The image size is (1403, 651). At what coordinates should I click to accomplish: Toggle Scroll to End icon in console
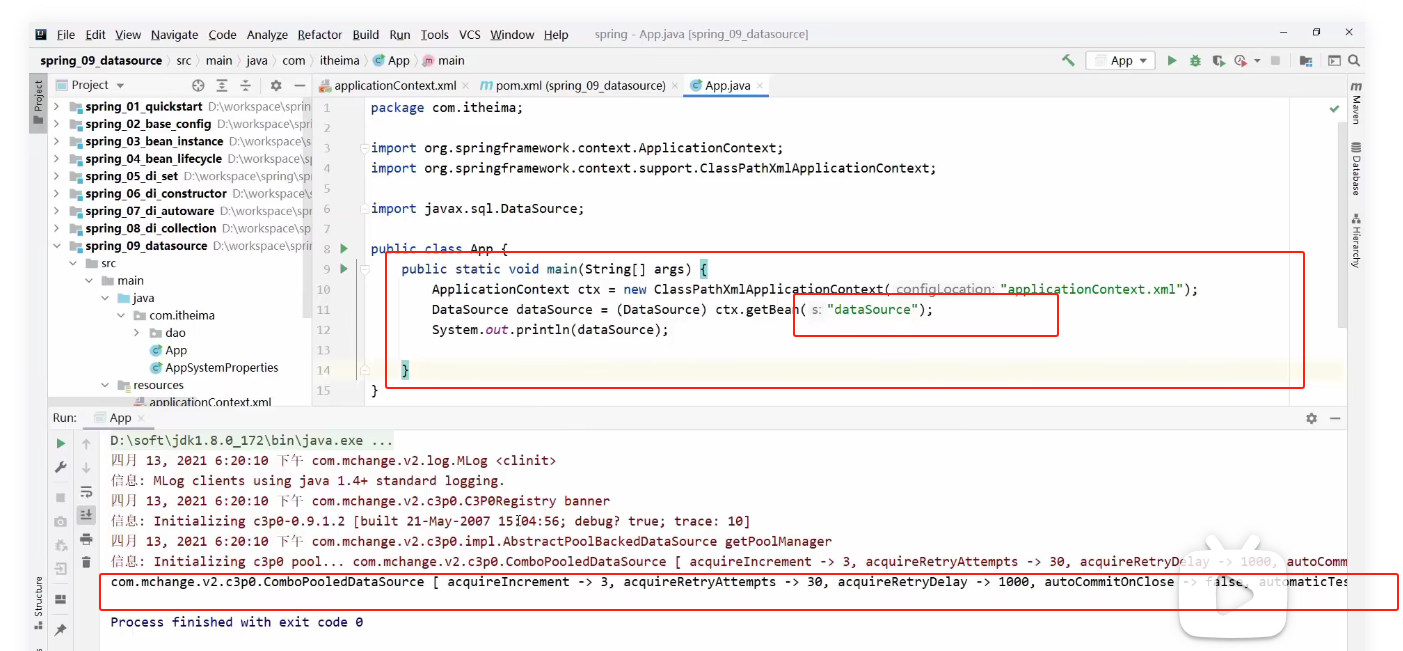pyautogui.click(x=87, y=514)
